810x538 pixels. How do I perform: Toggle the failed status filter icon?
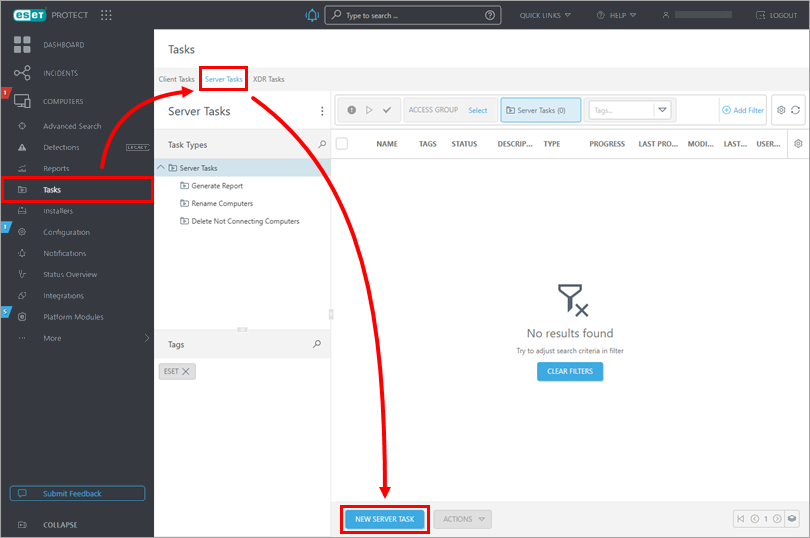click(x=351, y=110)
